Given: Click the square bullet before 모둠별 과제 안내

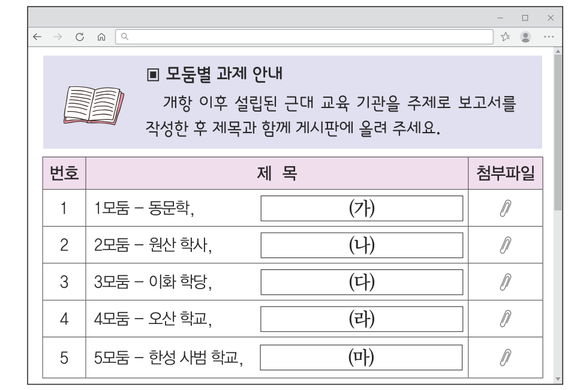Looking at the screenshot, I should (x=153, y=75).
